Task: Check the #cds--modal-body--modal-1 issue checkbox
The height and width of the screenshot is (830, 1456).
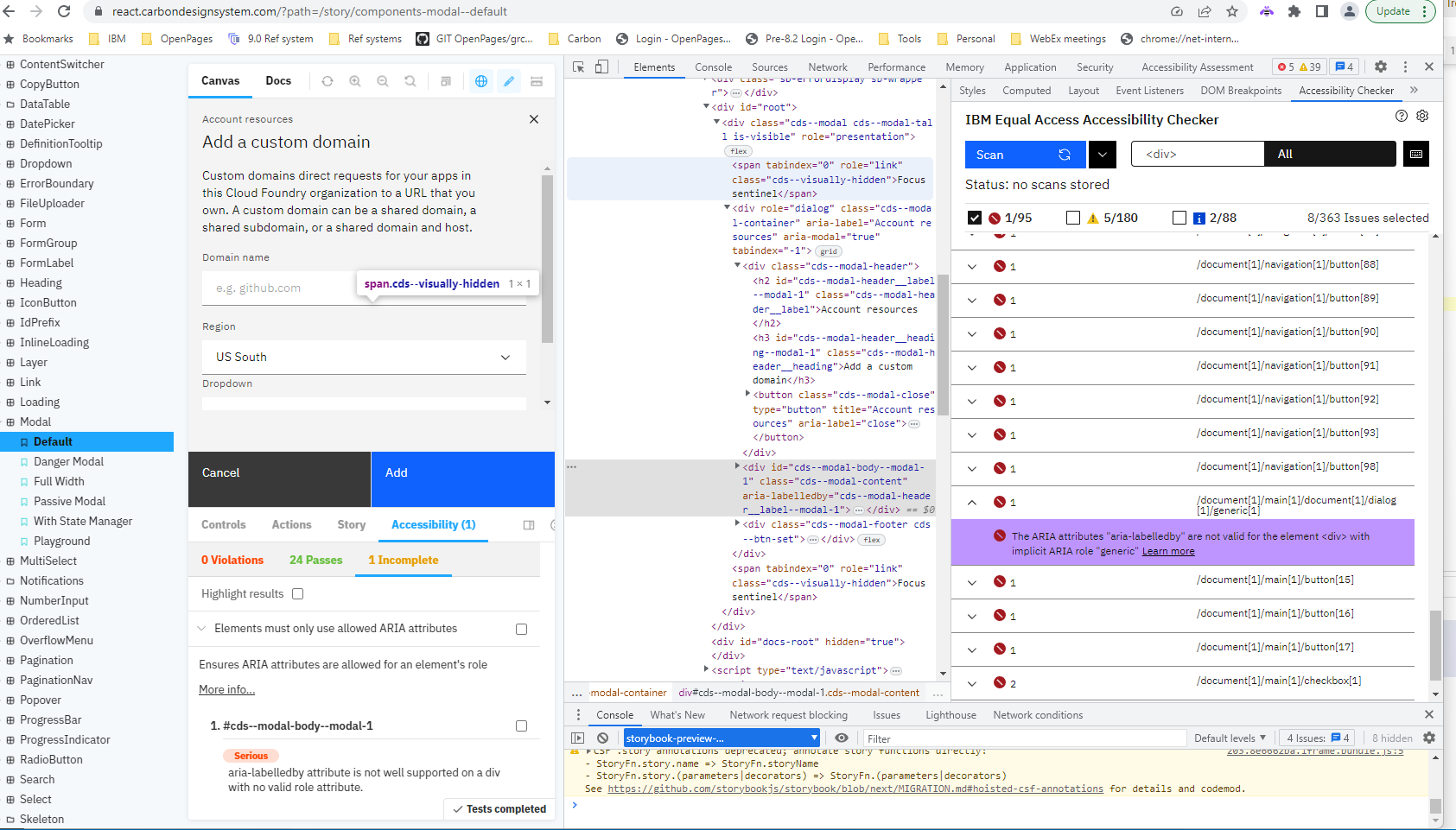Action: pos(521,726)
